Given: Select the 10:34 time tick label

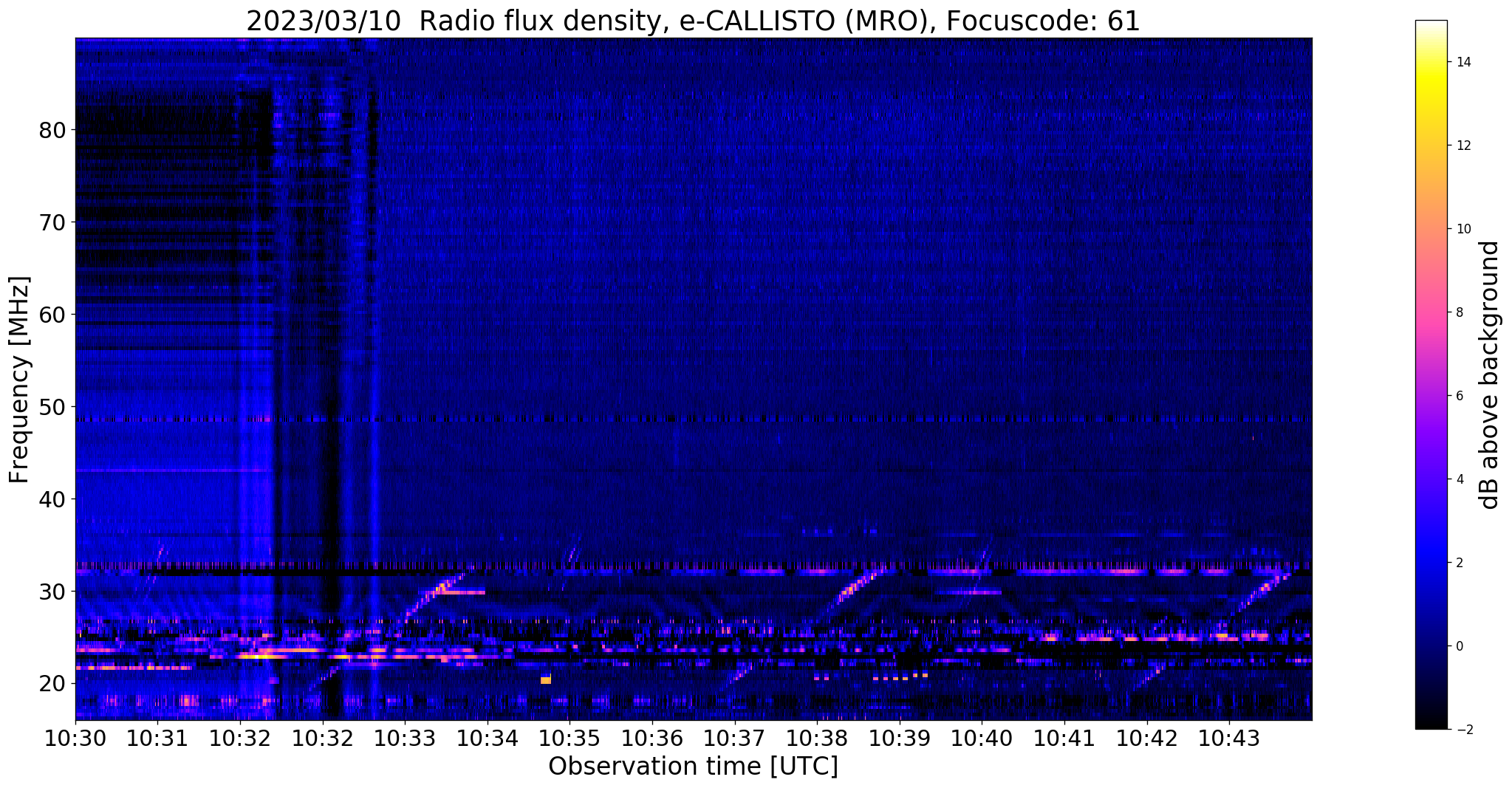Looking at the screenshot, I should tap(488, 739).
